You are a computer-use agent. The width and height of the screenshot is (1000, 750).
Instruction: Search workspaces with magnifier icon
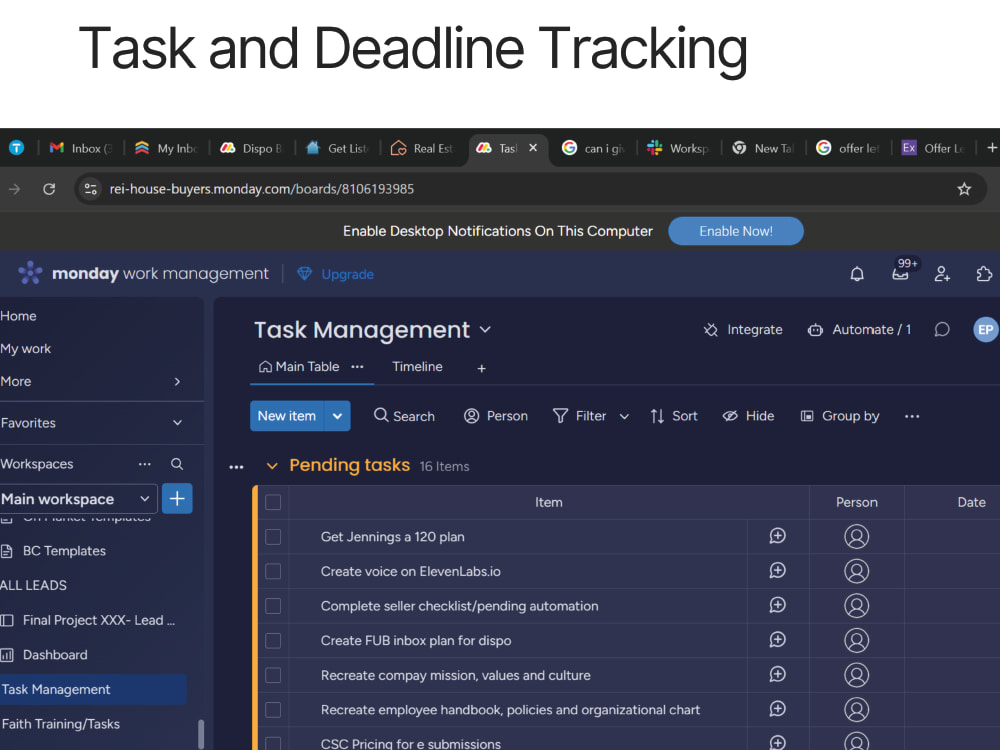coord(177,464)
